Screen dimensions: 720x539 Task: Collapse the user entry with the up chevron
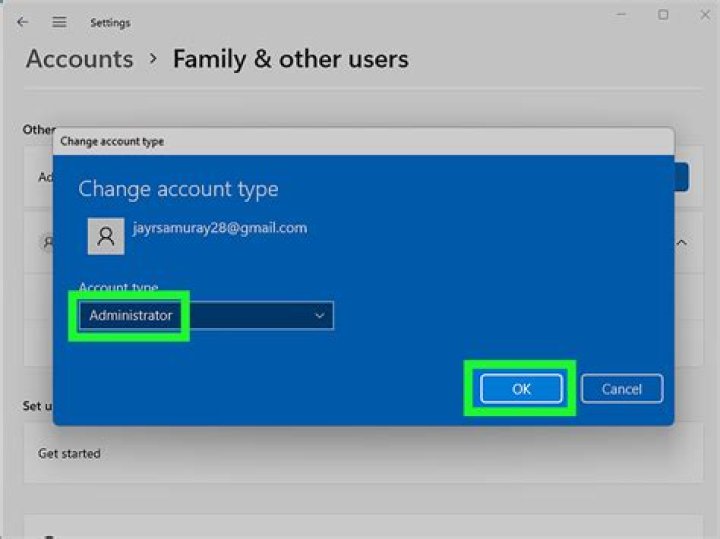coord(682,242)
